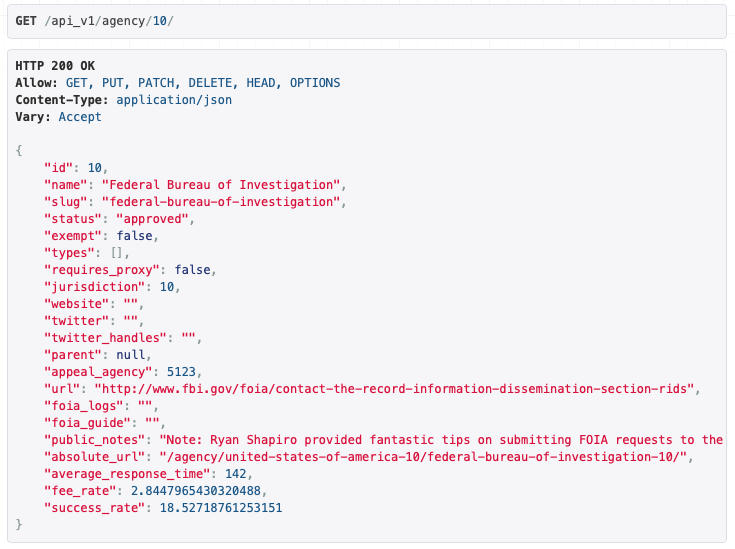The width and height of the screenshot is (735, 549).
Task: Click the "appeal_agency" key
Action: pos(98,372)
